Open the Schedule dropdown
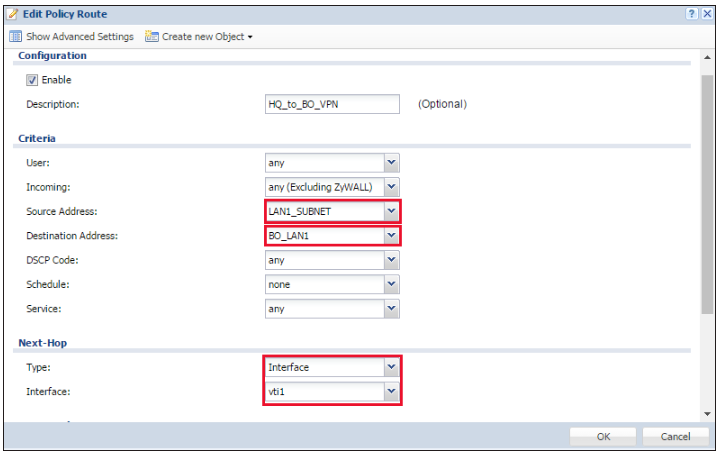The height and width of the screenshot is (457, 722). (391, 285)
